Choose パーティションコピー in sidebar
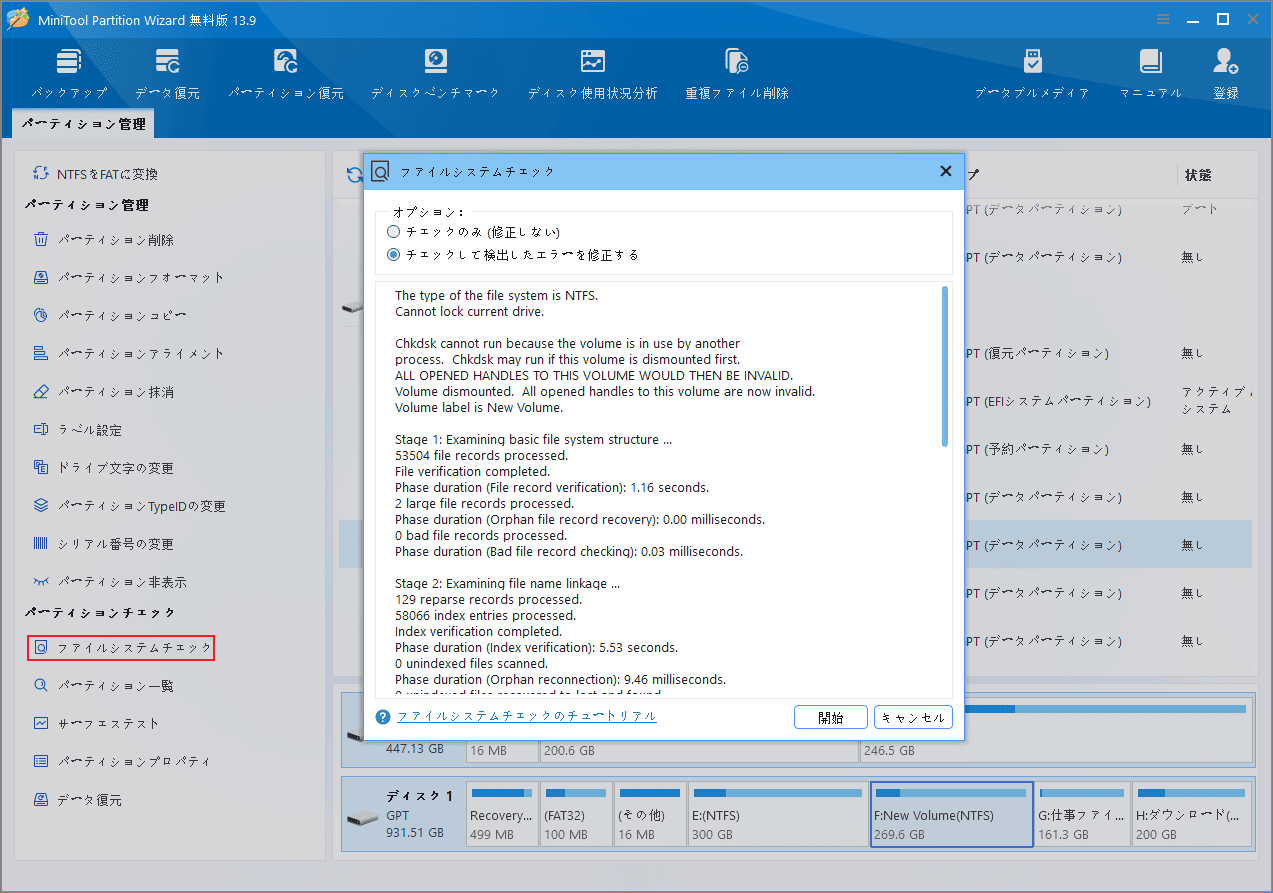The height and width of the screenshot is (893, 1273). tap(110, 316)
